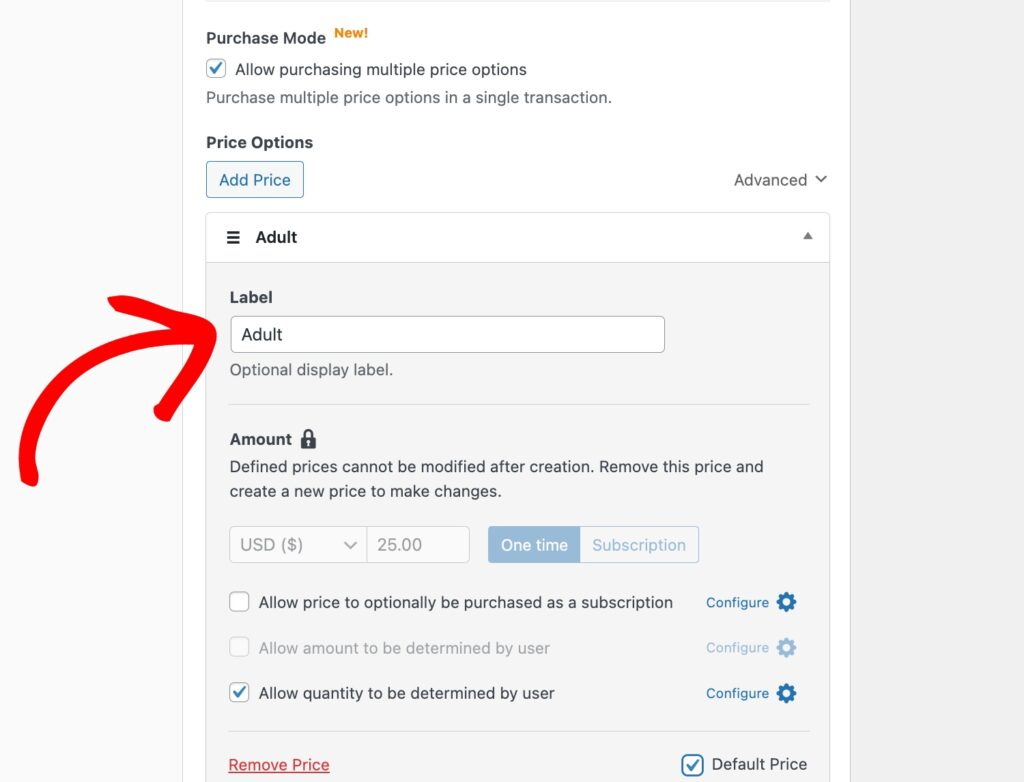Click the 25.00 amount input field
This screenshot has width=1024, height=782.
pyautogui.click(x=417, y=545)
